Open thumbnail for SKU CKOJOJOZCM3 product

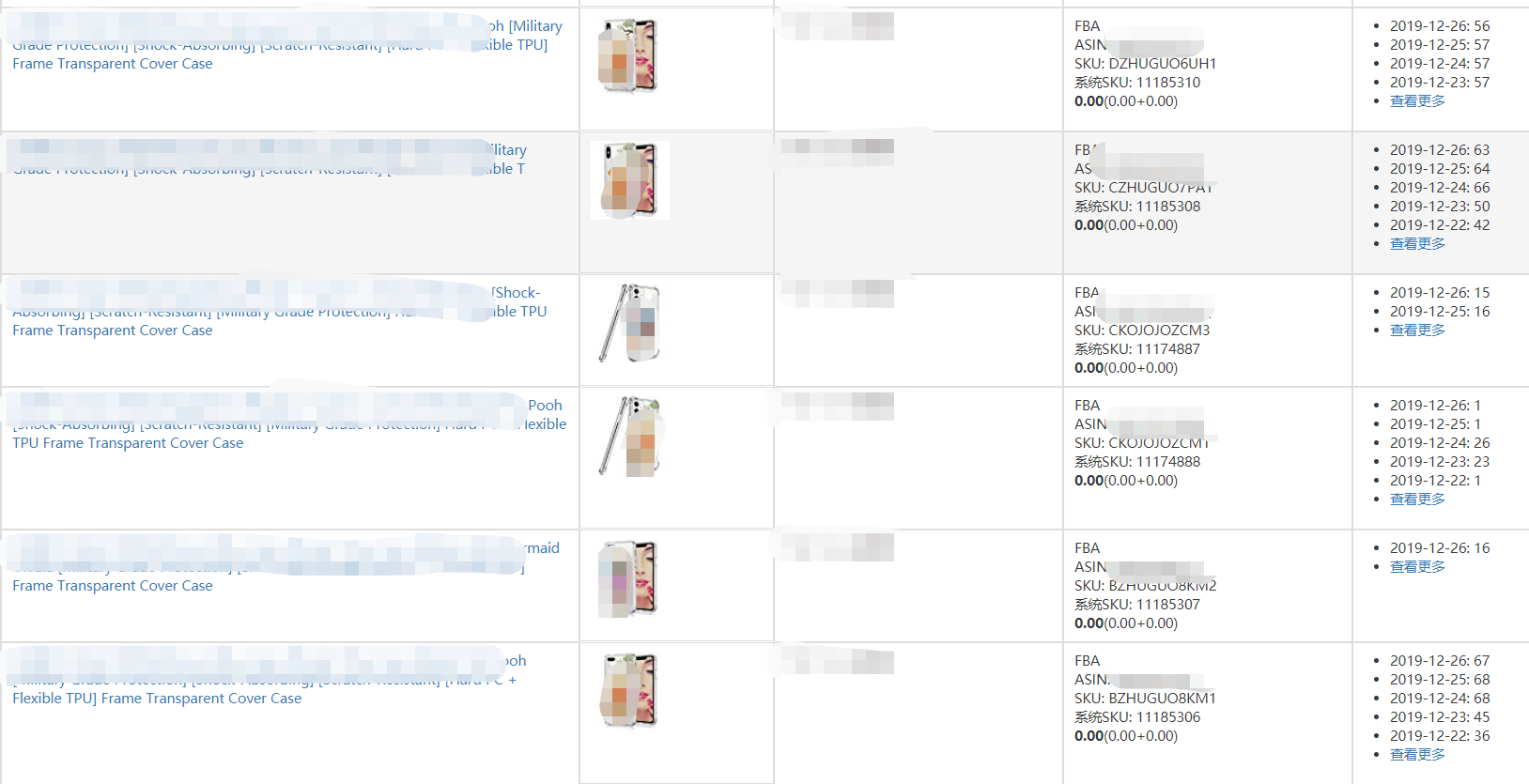point(629,323)
